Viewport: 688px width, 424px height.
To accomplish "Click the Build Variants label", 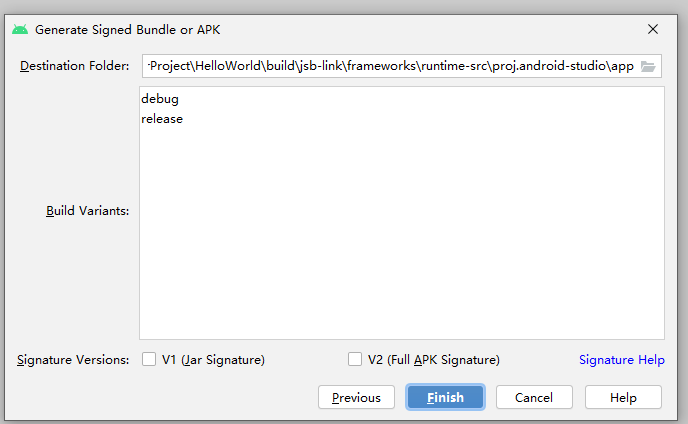I will [88, 211].
